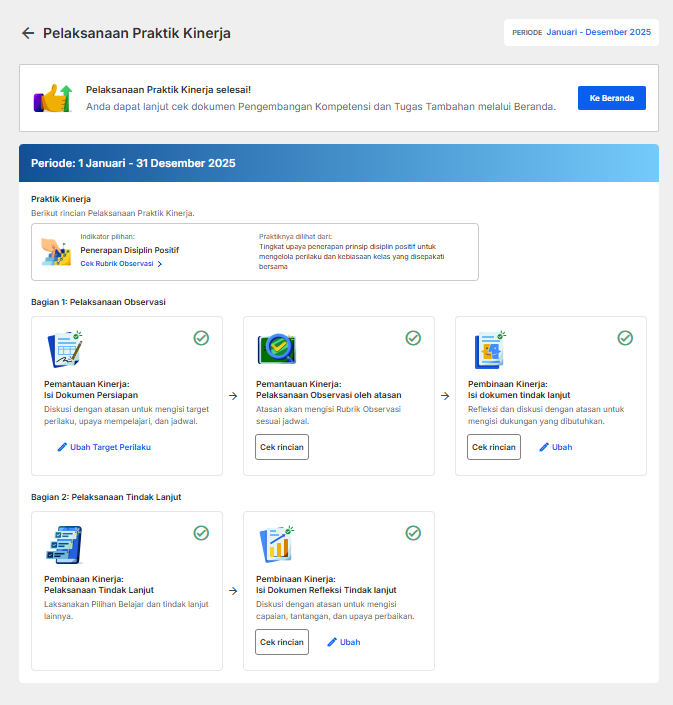This screenshot has height=705, width=673.
Task: Click the Pelaksanaan Tindak Lanjut checklist icon
Action: pyautogui.click(x=64, y=545)
